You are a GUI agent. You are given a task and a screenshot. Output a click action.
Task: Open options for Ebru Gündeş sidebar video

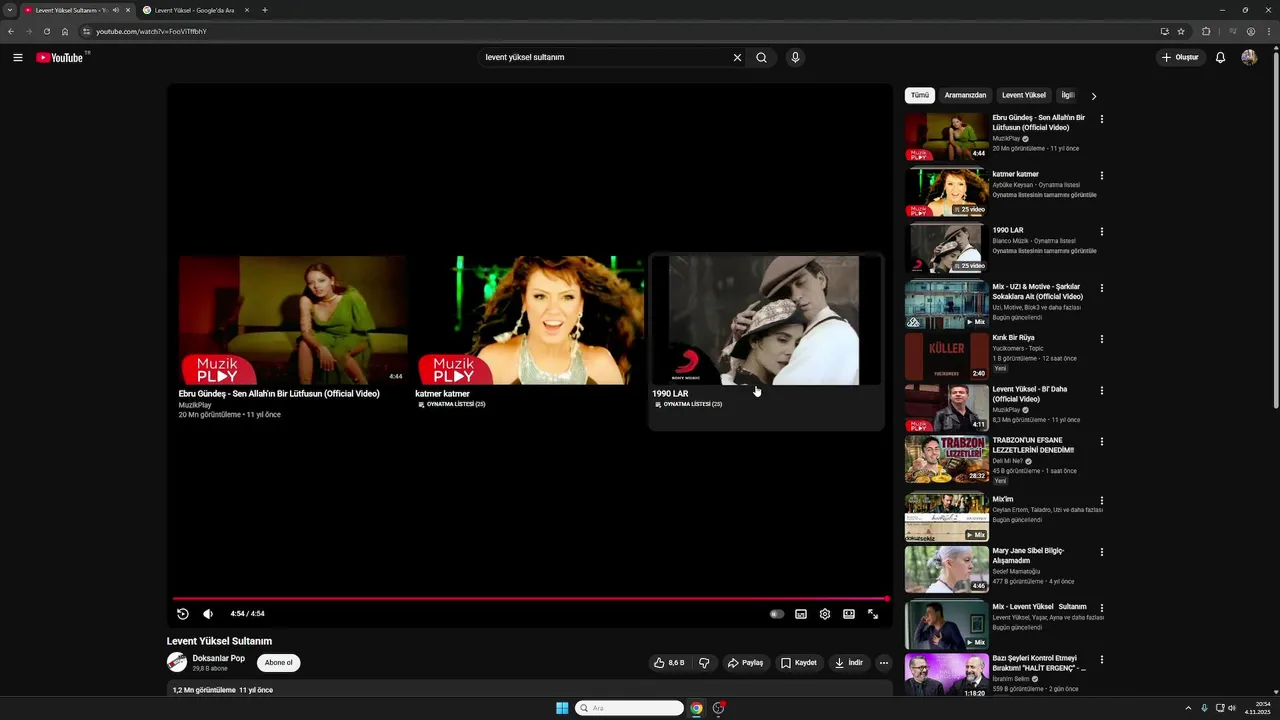(1102, 119)
